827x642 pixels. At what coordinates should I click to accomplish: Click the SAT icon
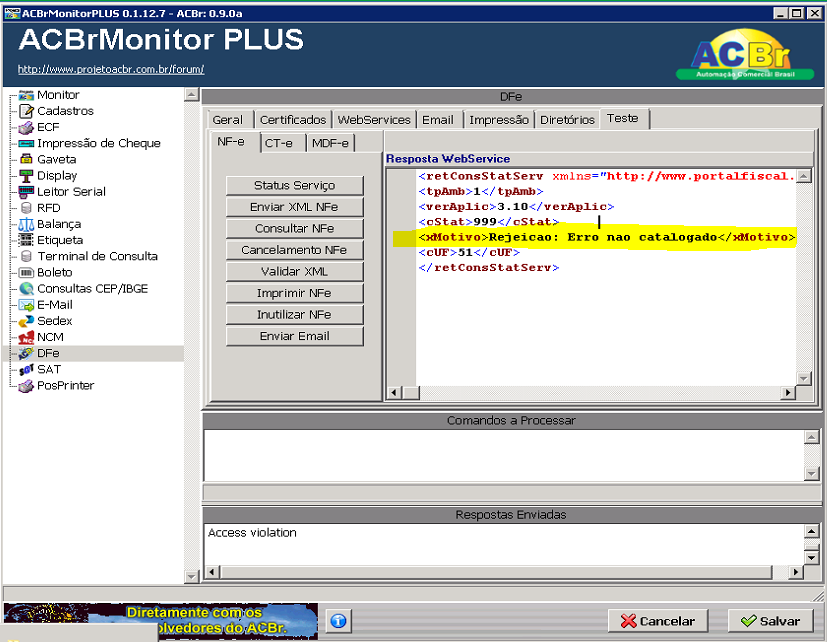coord(26,370)
